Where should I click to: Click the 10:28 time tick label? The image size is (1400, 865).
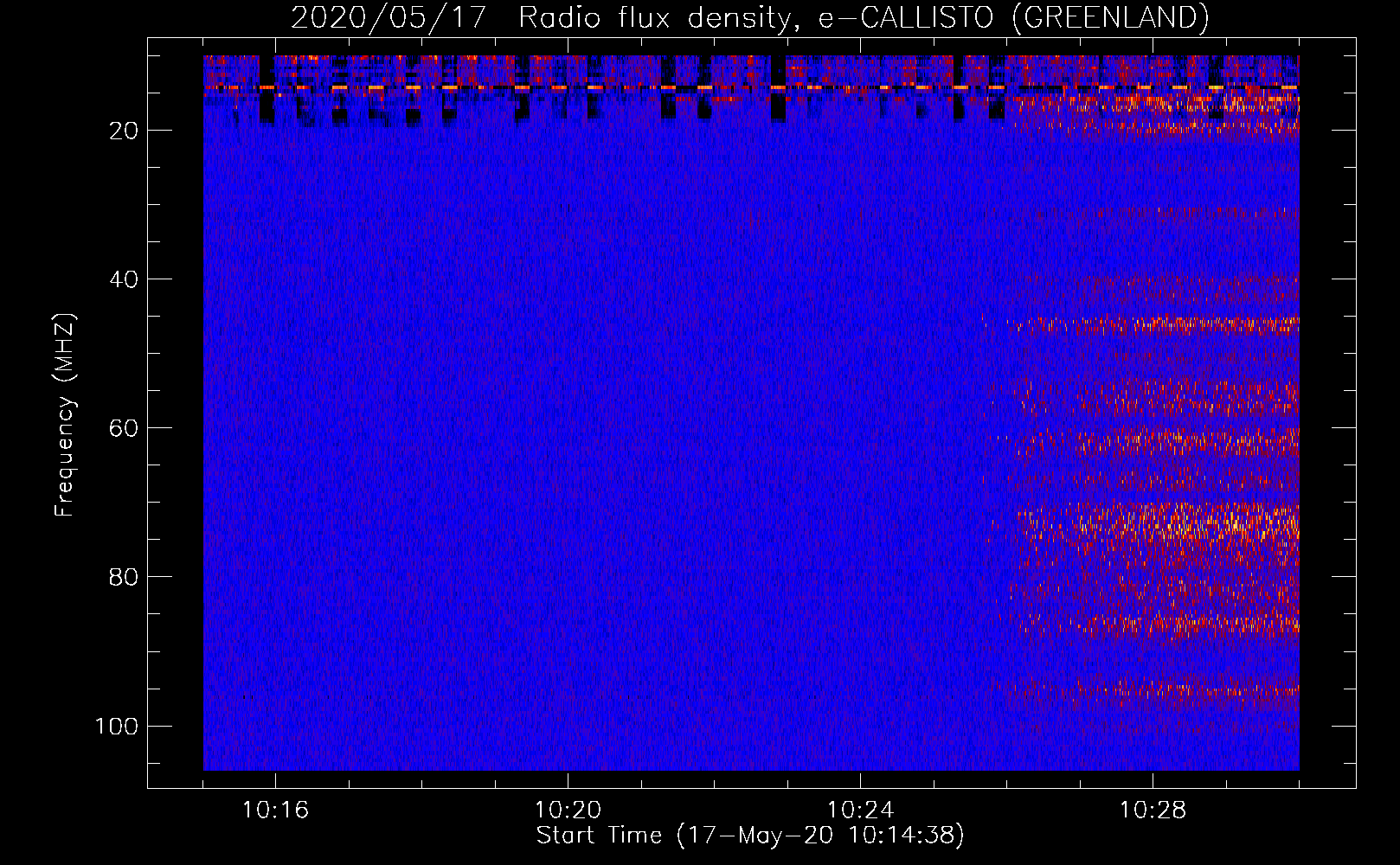pyautogui.click(x=1153, y=811)
